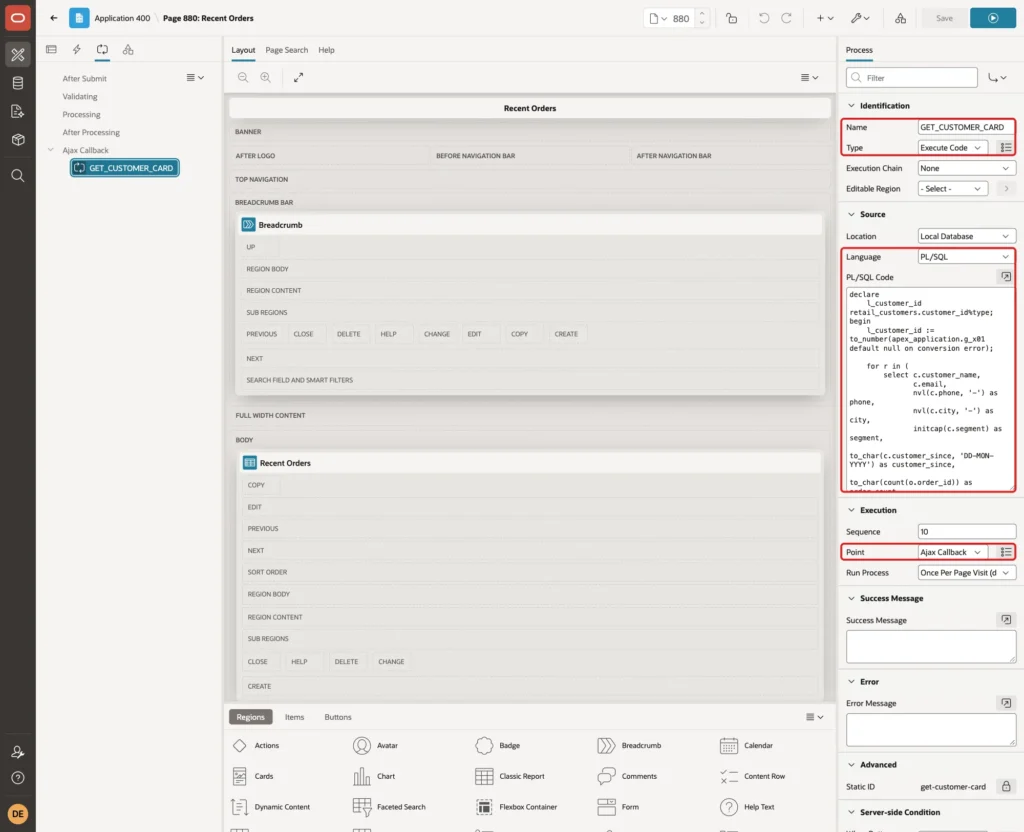Collapse the Source section
The image size is (1024, 832).
851,214
